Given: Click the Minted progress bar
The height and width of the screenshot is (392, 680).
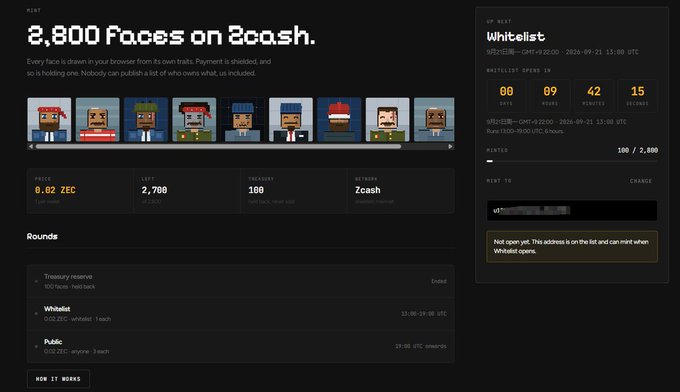Looking at the screenshot, I should point(572,161).
